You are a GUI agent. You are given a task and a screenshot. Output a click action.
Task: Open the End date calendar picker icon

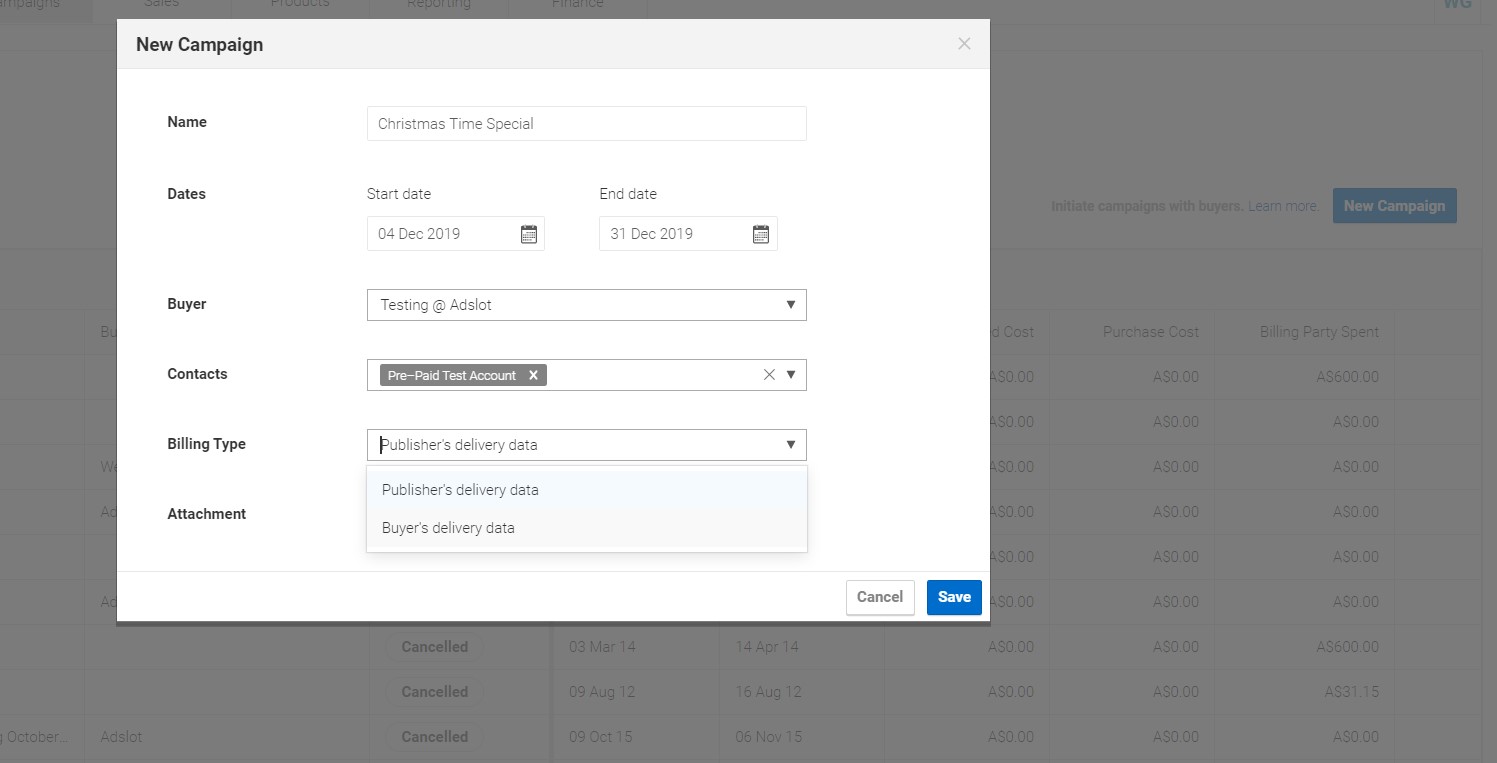coord(761,234)
